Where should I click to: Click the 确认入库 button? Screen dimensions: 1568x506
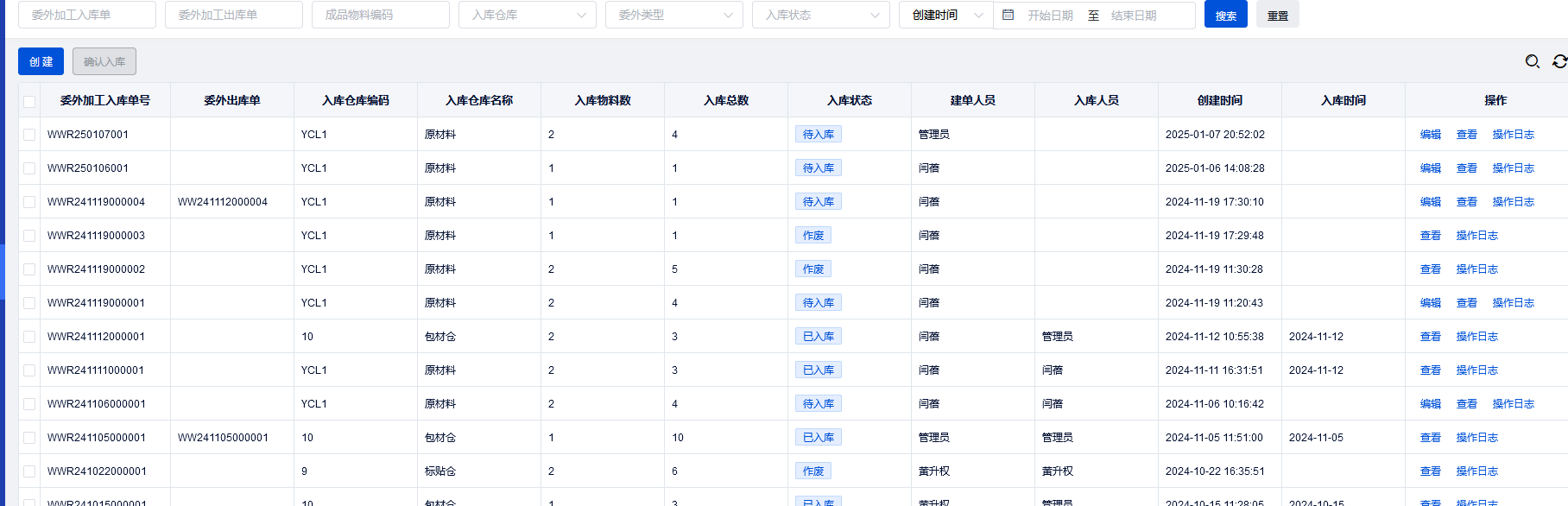104,61
